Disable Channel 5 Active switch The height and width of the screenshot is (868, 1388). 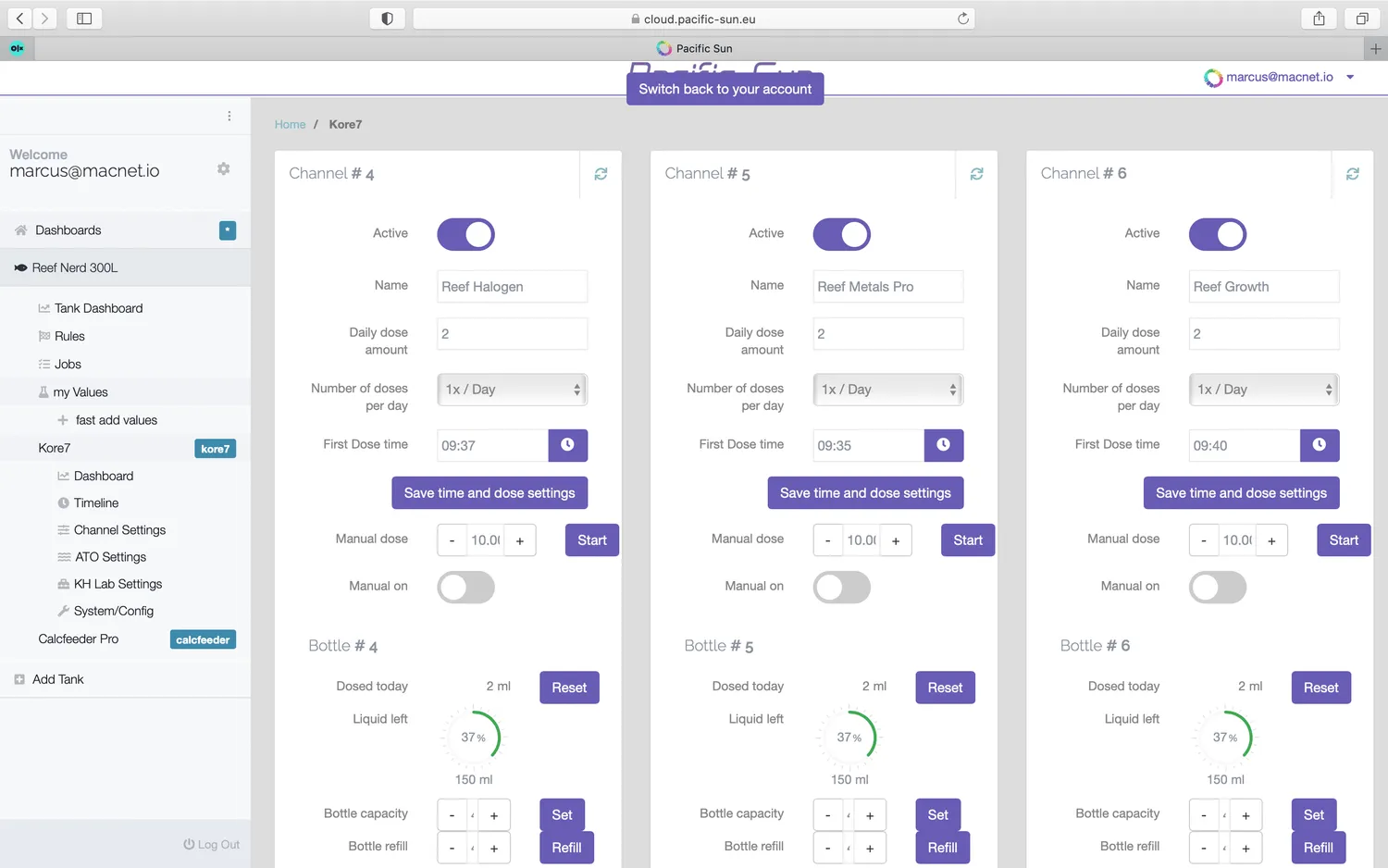point(842,234)
